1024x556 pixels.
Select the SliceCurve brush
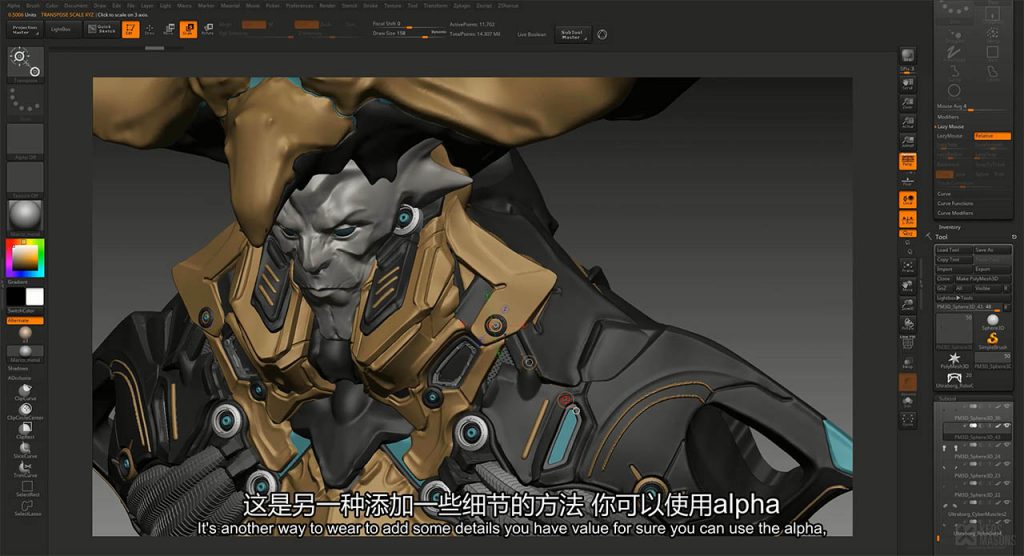pos(25,450)
